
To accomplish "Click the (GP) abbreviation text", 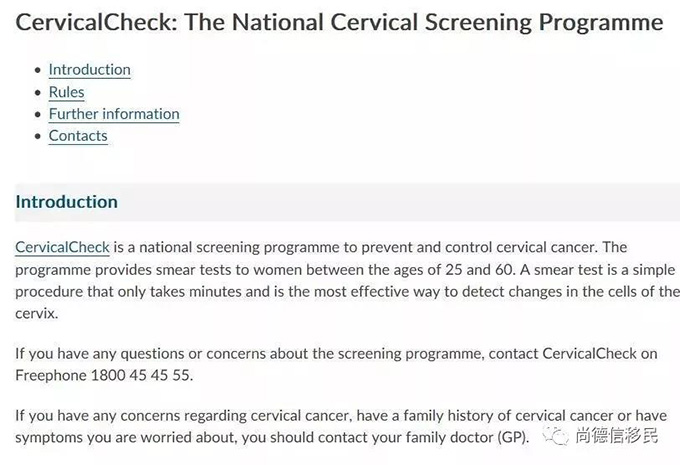I will coord(508,438).
